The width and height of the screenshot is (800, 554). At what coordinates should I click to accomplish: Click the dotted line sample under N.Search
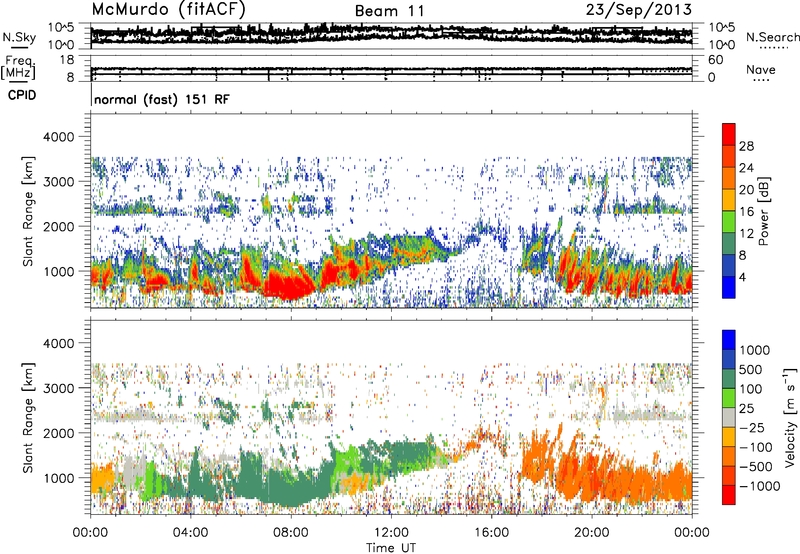[774, 48]
